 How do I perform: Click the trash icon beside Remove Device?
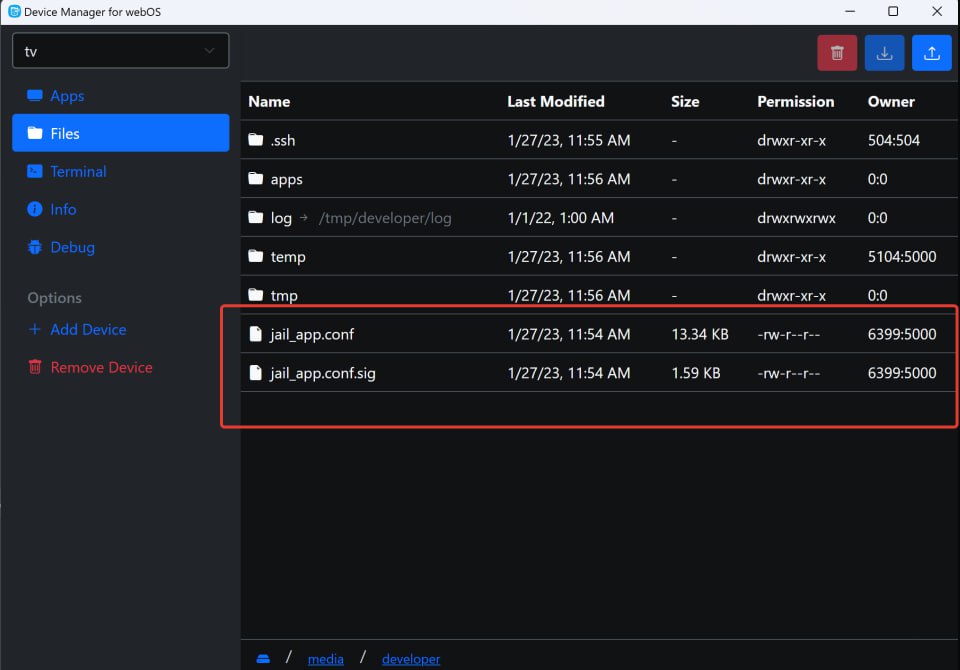point(35,367)
